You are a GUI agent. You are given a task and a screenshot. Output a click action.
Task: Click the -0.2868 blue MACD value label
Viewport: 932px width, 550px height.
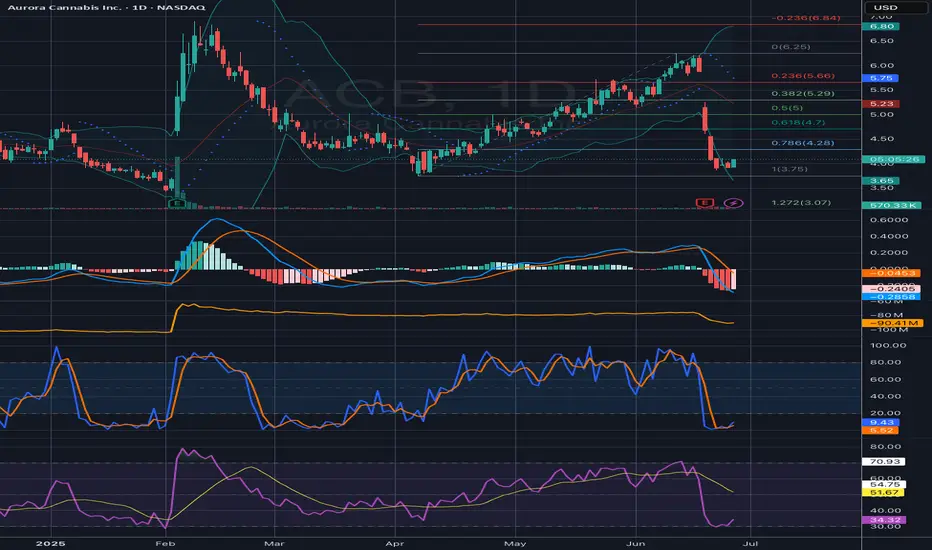coord(892,296)
